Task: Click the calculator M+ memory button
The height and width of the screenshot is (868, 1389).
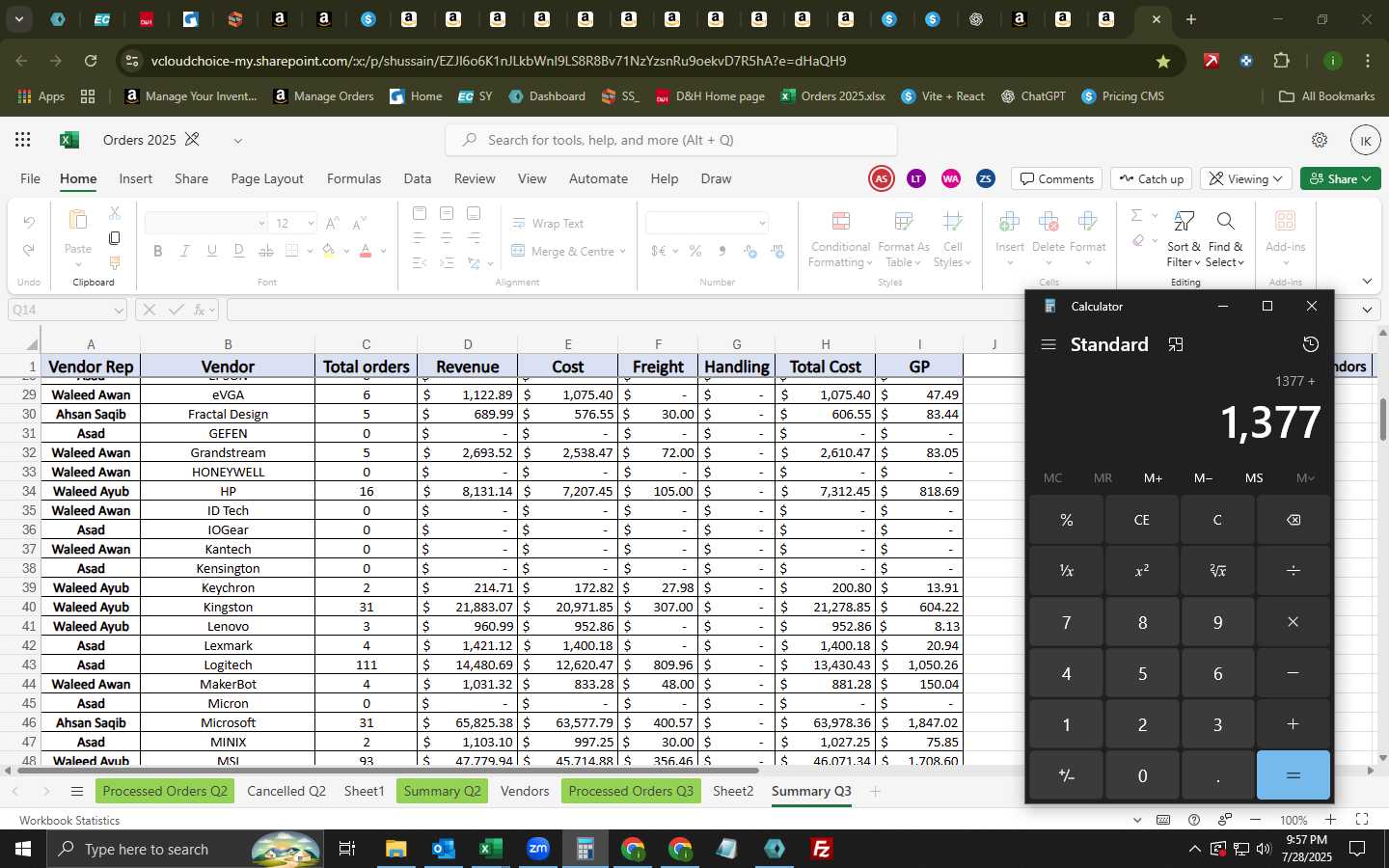Action: point(1153,477)
